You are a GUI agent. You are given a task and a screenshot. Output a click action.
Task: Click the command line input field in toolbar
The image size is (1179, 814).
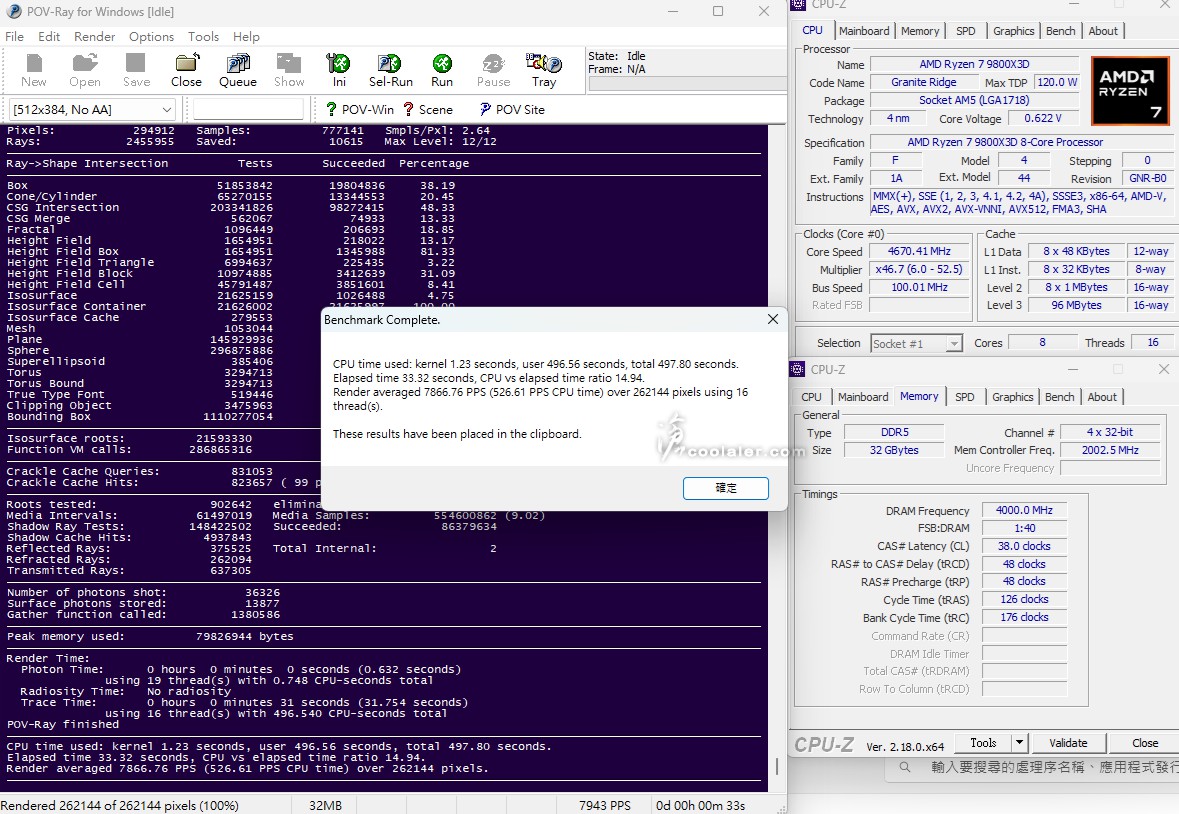tap(248, 109)
